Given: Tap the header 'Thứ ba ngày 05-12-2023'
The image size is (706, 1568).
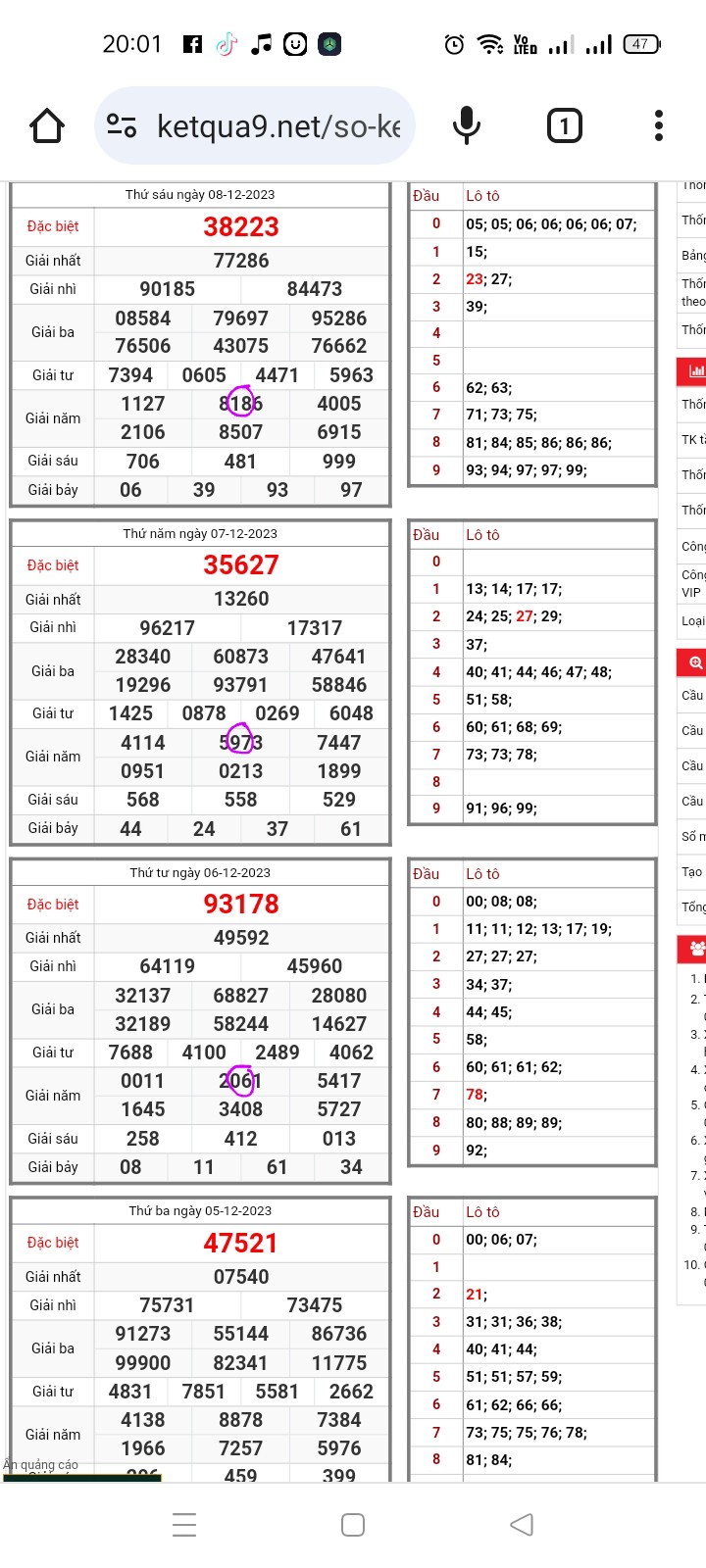Looking at the screenshot, I should tap(200, 1210).
